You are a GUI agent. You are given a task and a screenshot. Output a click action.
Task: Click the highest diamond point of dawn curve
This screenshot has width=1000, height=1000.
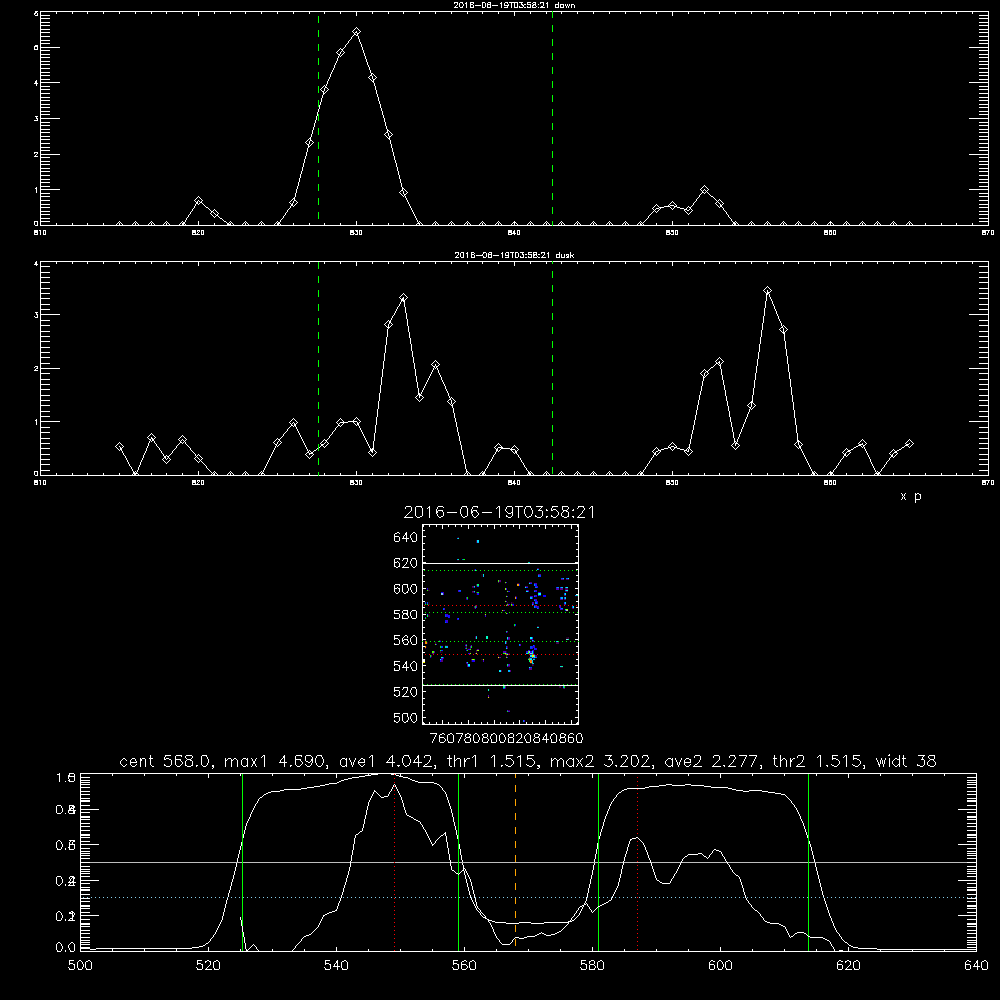(x=357, y=31)
